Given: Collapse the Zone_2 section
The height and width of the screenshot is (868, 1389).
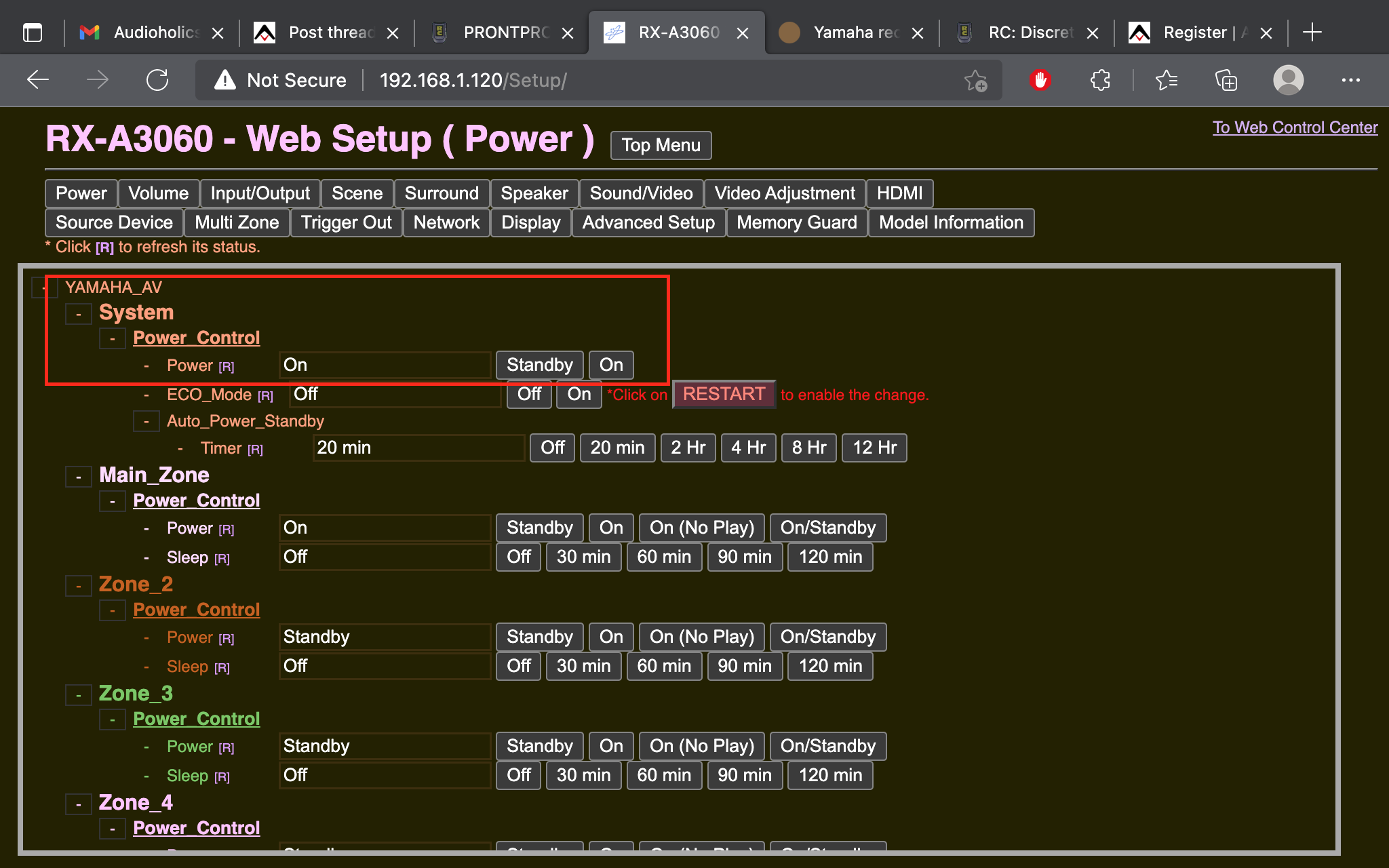Looking at the screenshot, I should (79, 586).
